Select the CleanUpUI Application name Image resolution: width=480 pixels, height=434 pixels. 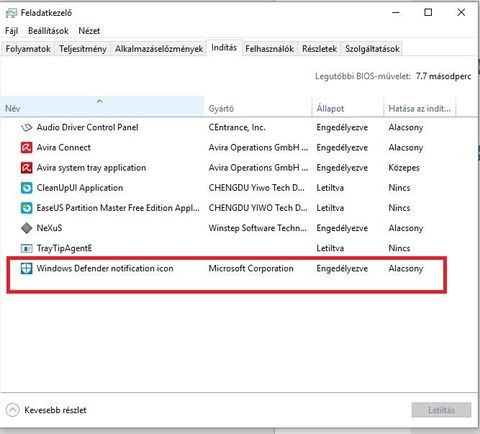click(80, 188)
